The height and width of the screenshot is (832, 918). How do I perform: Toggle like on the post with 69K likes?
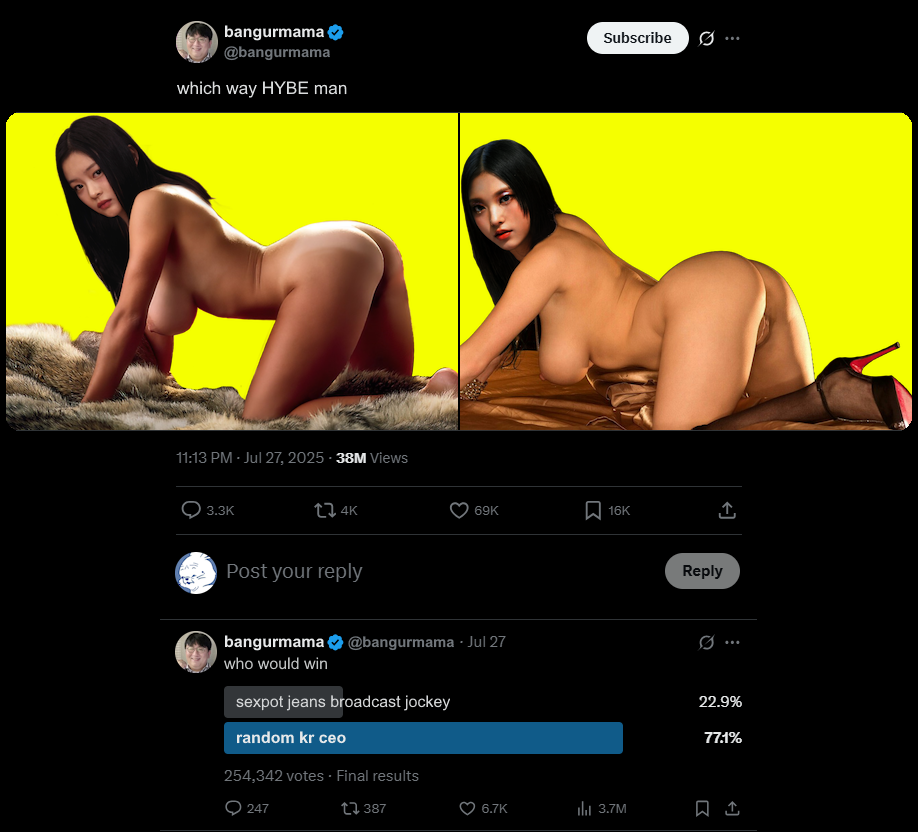click(459, 511)
